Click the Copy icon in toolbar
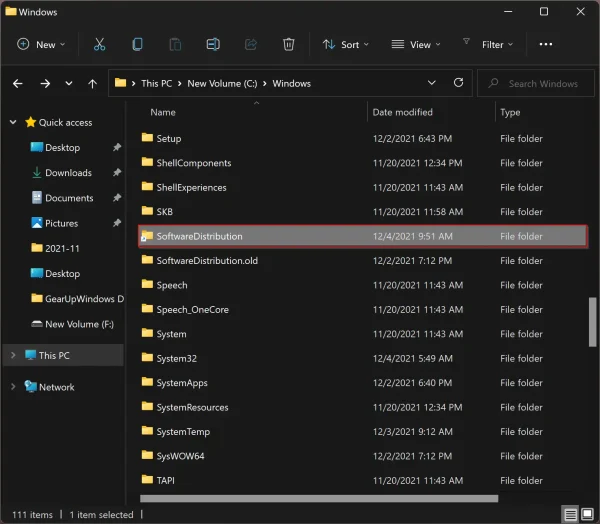The width and height of the screenshot is (600, 524). pos(137,44)
